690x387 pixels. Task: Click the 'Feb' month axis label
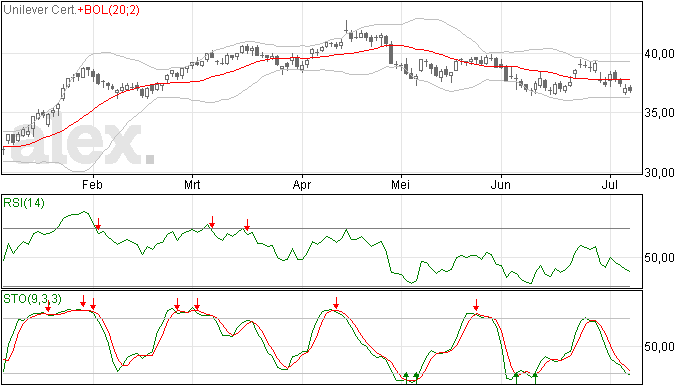coord(92,184)
